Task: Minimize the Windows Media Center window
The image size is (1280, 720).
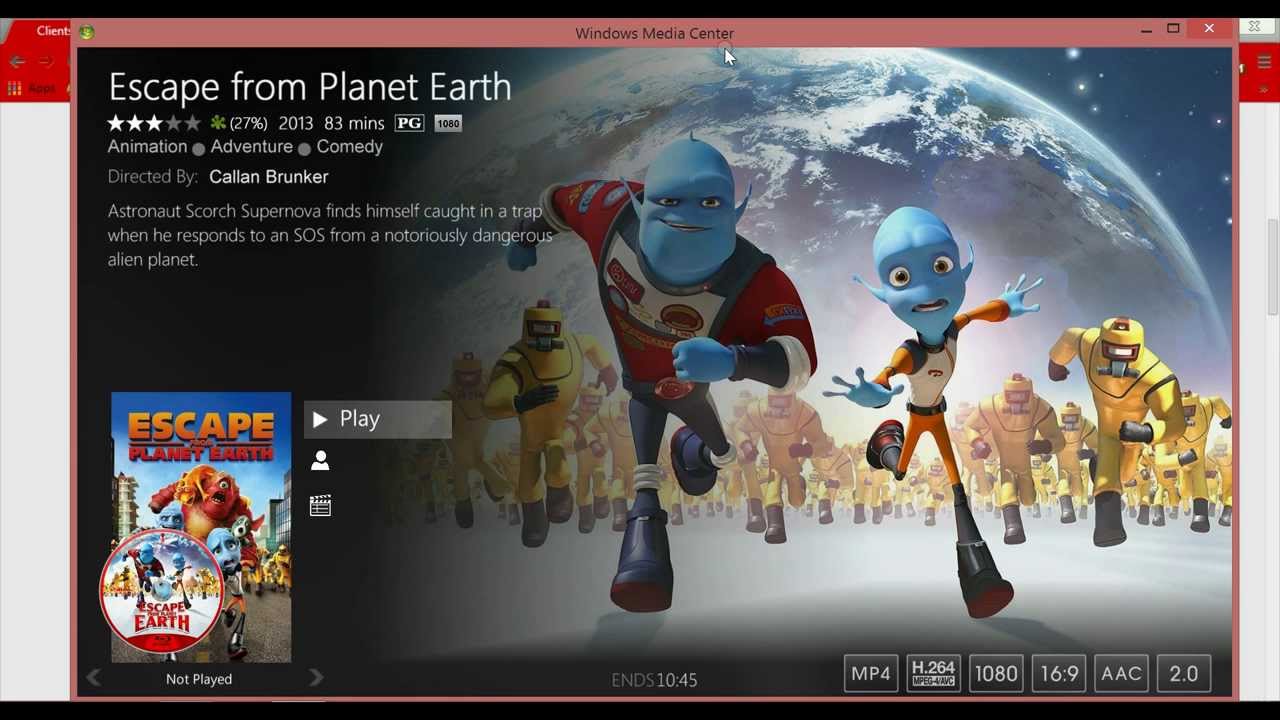Action: pos(1146,29)
